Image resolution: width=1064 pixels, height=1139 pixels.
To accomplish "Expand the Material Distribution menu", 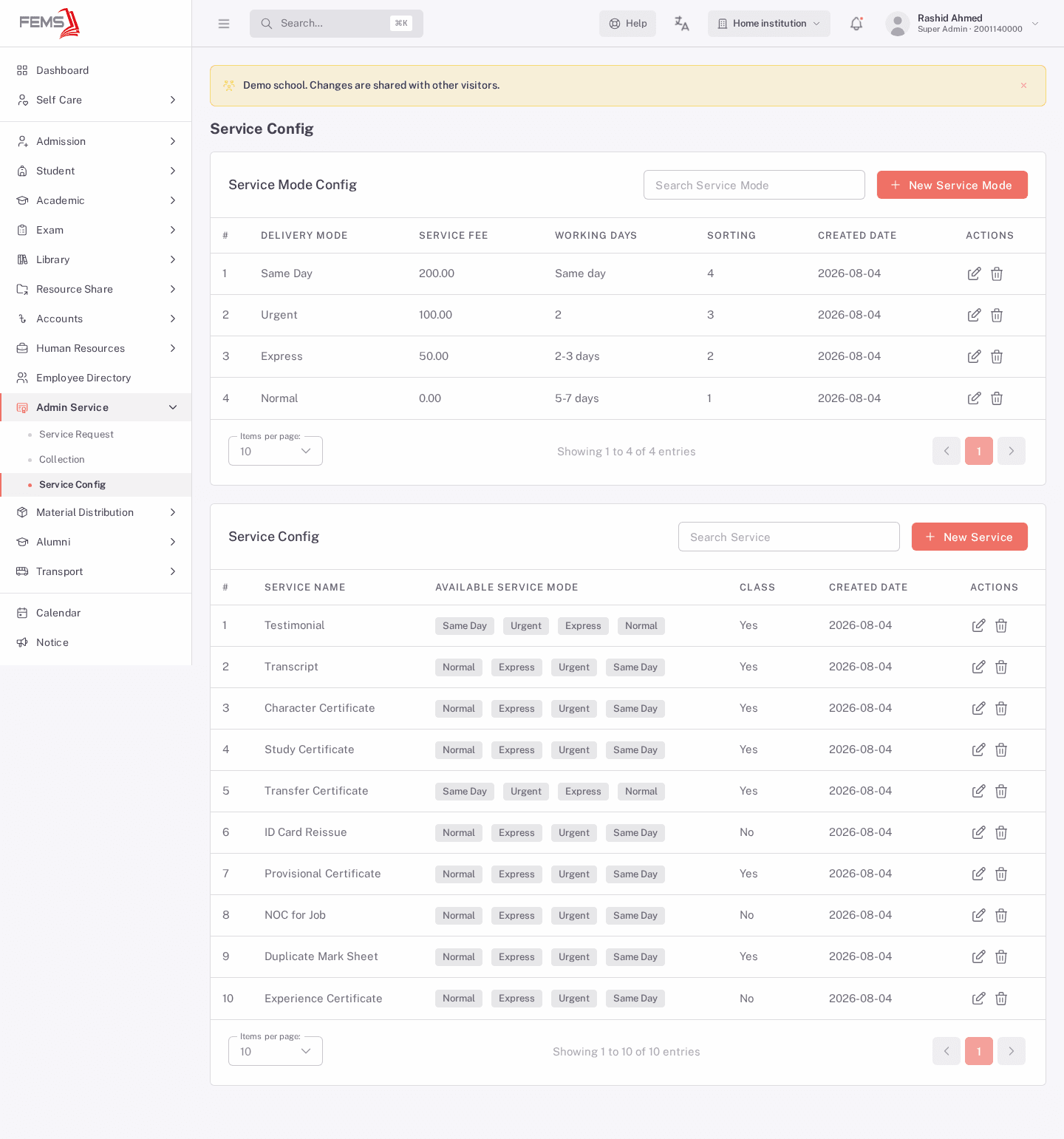I will point(96,512).
